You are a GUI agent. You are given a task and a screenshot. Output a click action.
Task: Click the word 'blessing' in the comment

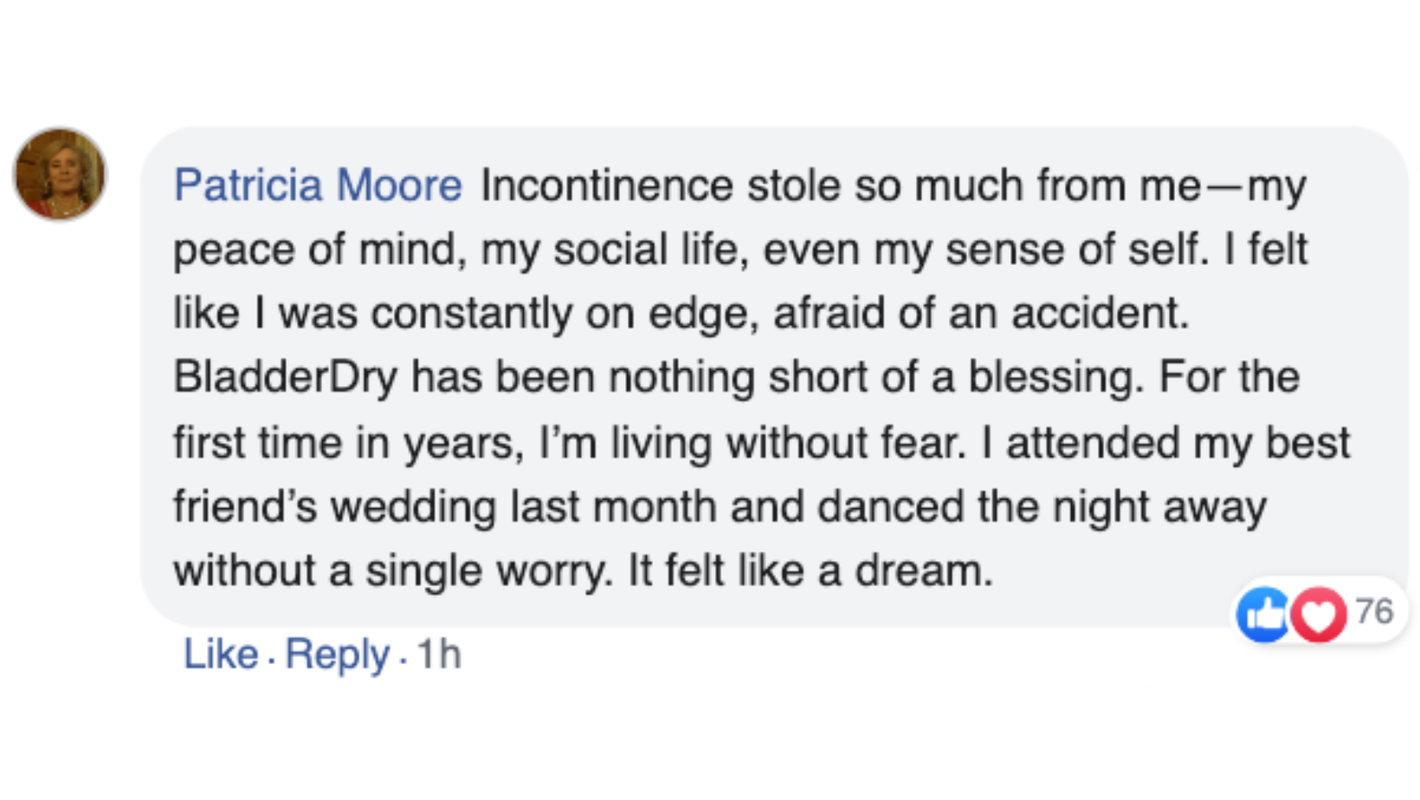[x=1059, y=379]
